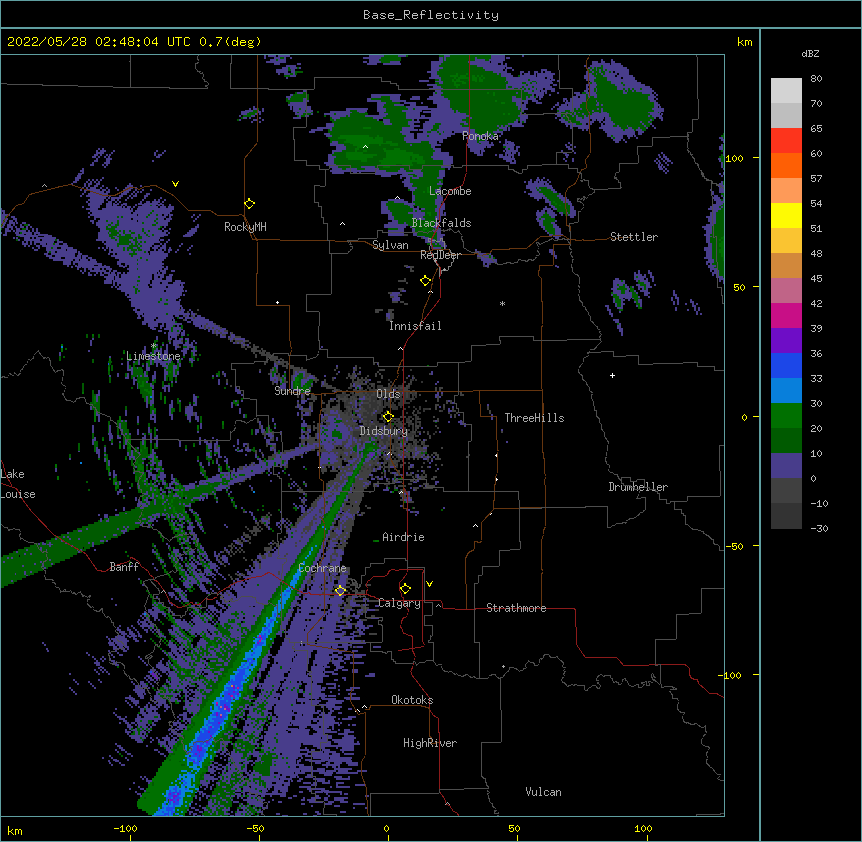Click the yellow radar site marker above Didsbury
This screenshot has width=862, height=842.
pos(388,416)
